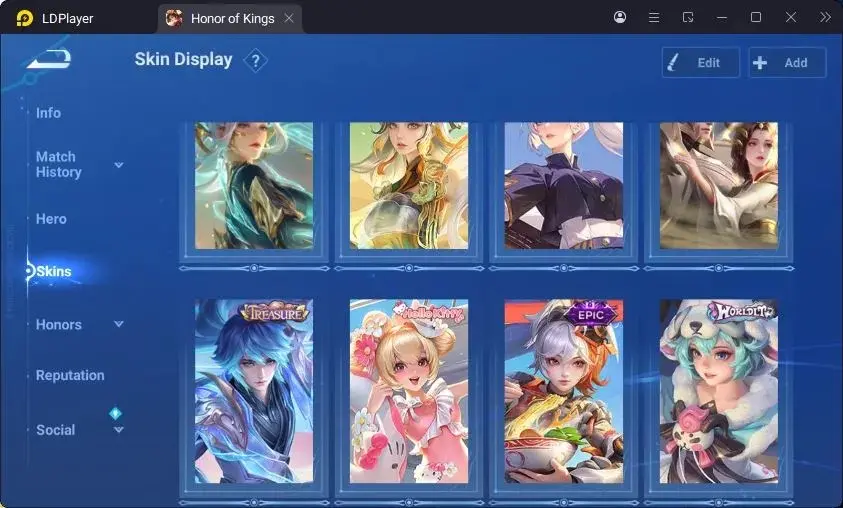
Task: Expand the Social chevron
Action: pos(119,430)
